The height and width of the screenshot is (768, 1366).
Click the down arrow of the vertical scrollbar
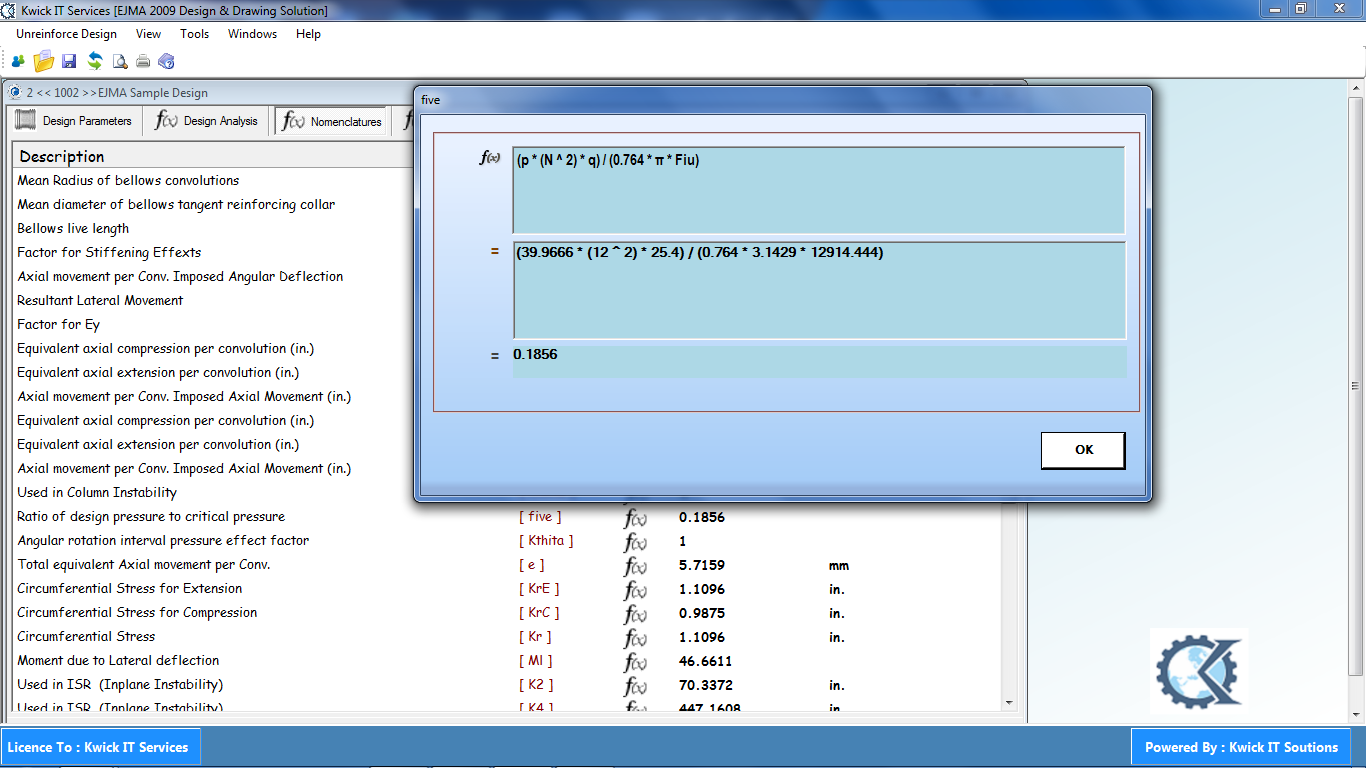pos(1011,703)
